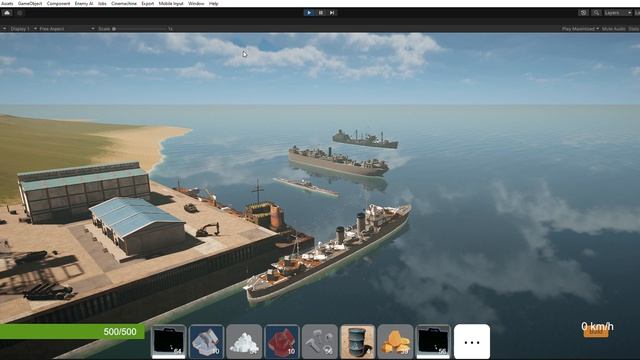Open the Enemy AI menu

point(84,3)
